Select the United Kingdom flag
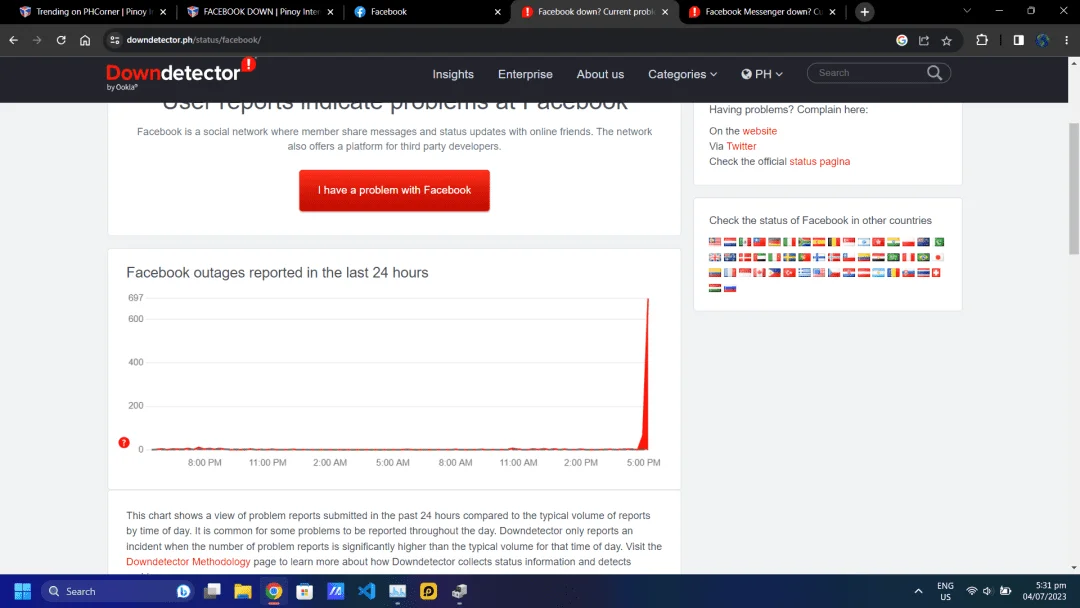1080x608 pixels. tap(715, 258)
